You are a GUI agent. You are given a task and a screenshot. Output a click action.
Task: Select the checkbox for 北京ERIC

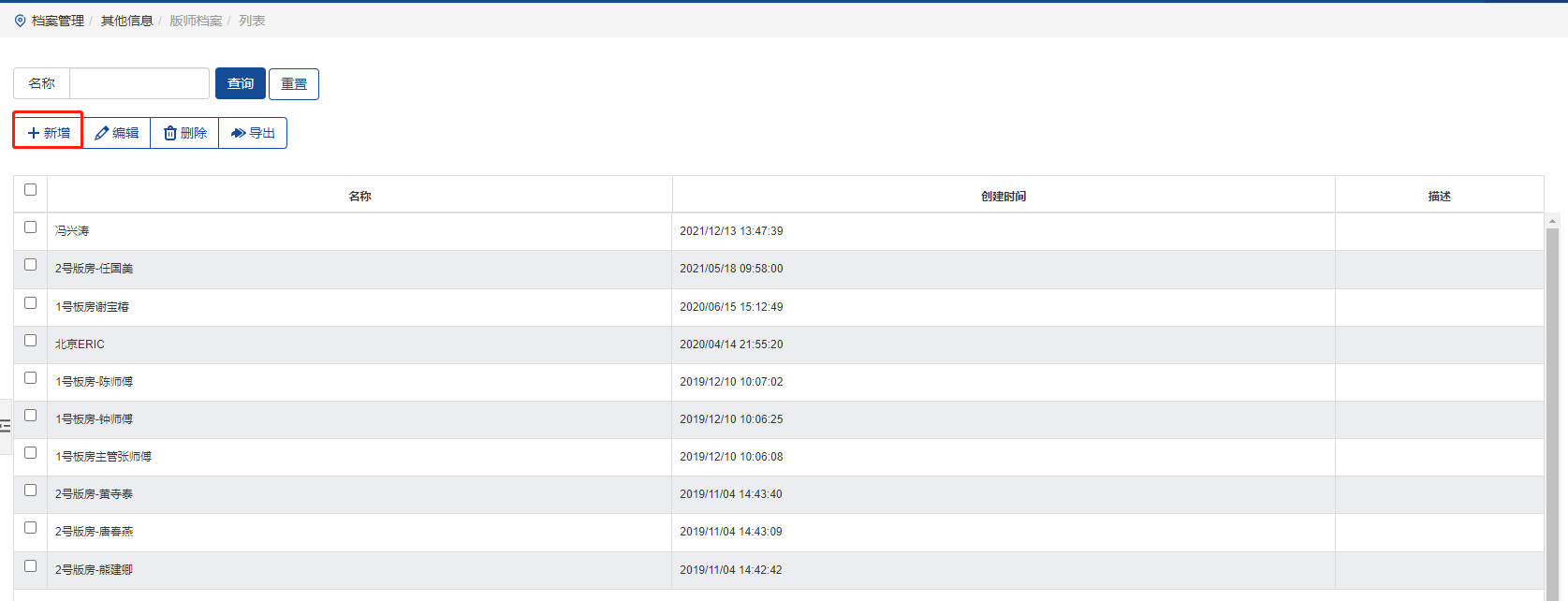[x=30, y=341]
